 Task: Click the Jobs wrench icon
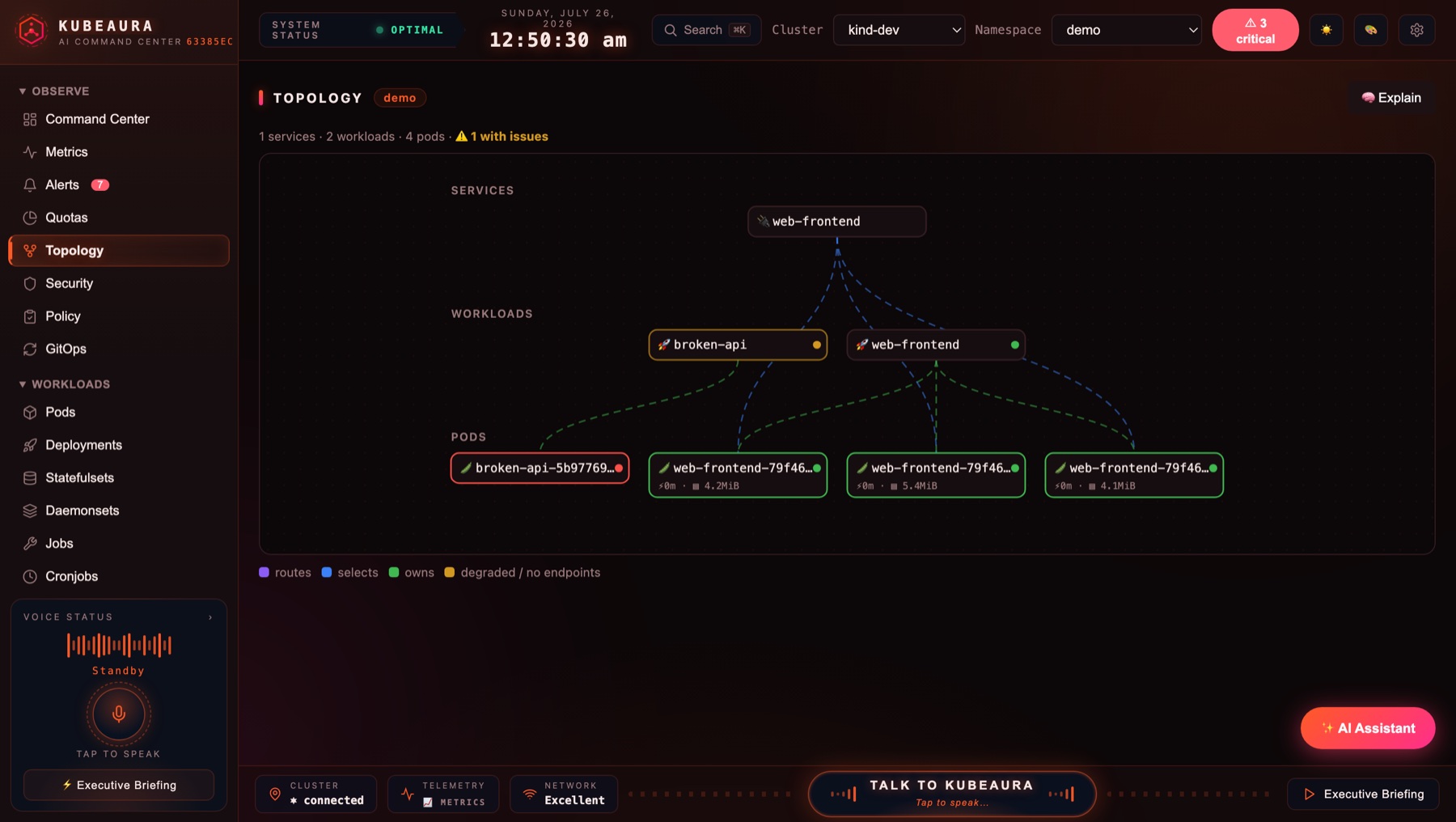pos(30,544)
